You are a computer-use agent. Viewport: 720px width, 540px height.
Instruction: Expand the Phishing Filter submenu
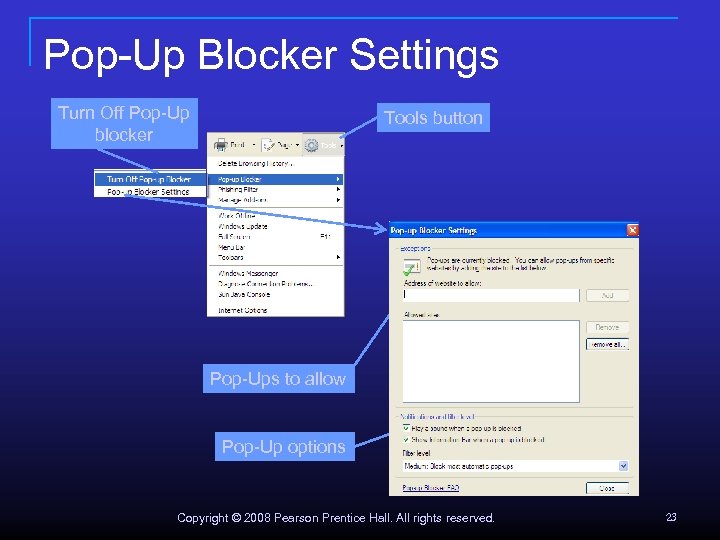(276, 189)
